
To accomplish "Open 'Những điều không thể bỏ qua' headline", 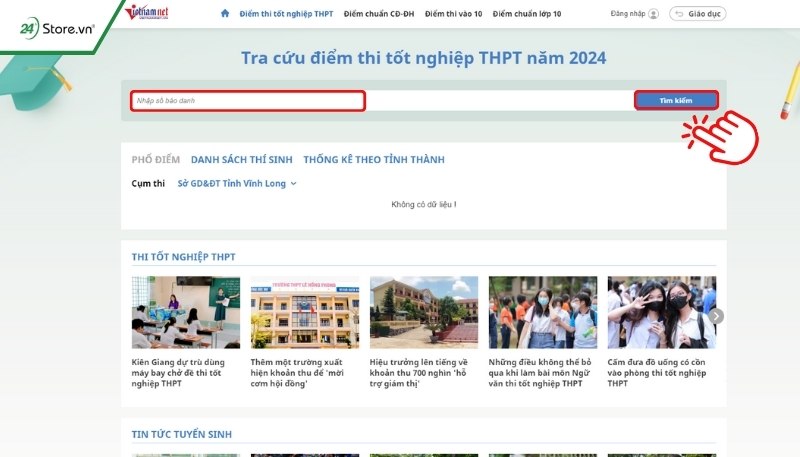I will (540, 373).
